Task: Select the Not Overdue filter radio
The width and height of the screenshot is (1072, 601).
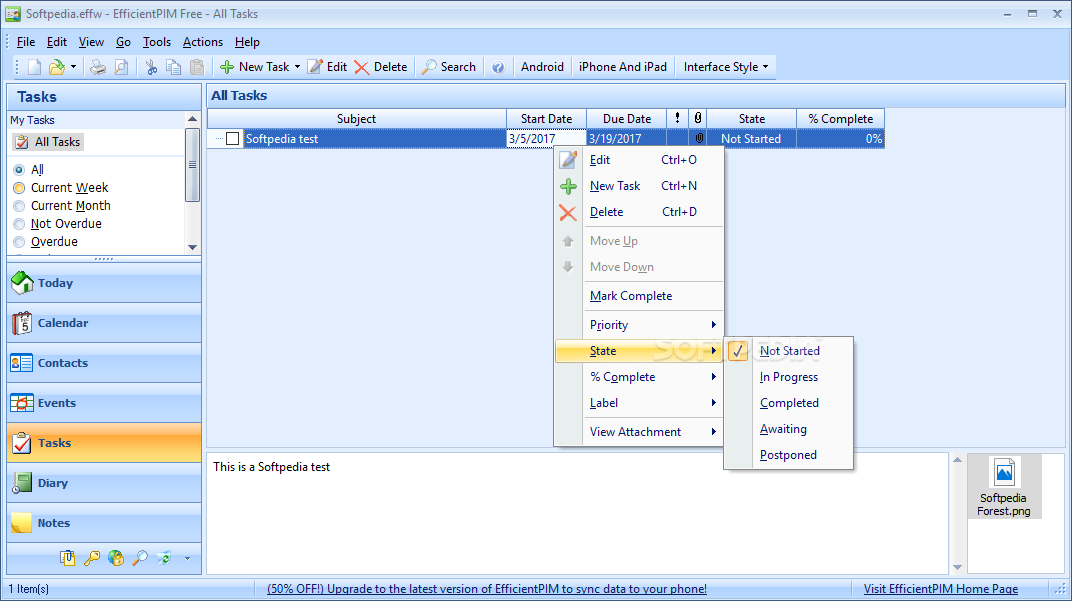Action: coord(19,224)
